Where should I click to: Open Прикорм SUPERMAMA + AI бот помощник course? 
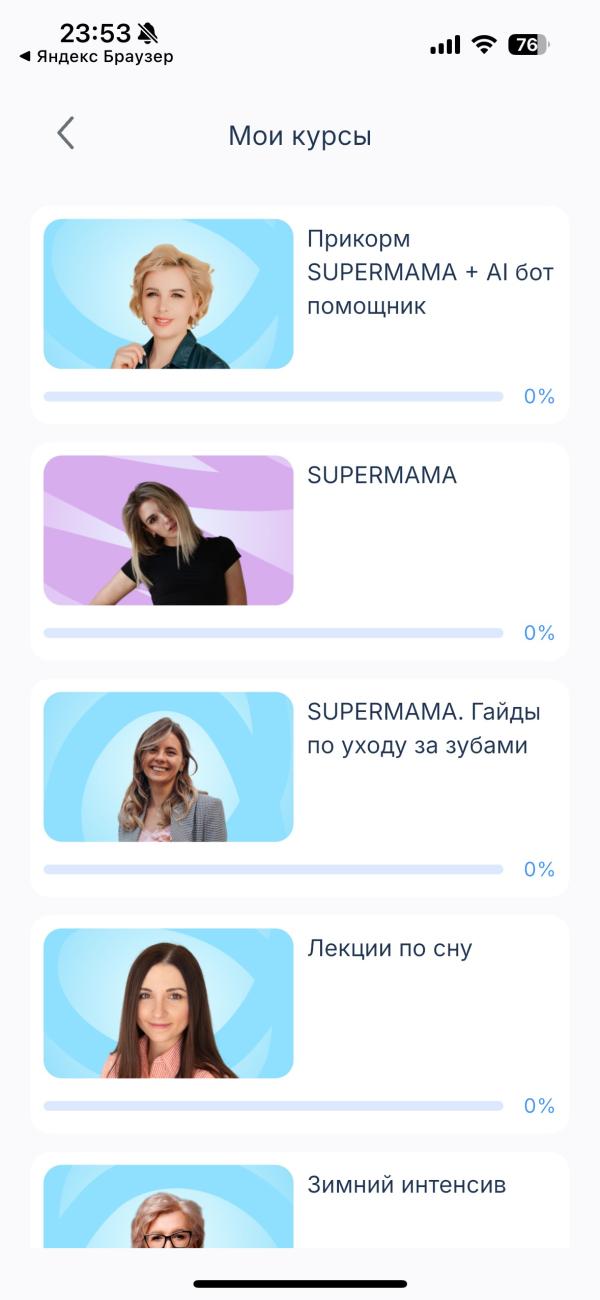click(x=430, y=273)
